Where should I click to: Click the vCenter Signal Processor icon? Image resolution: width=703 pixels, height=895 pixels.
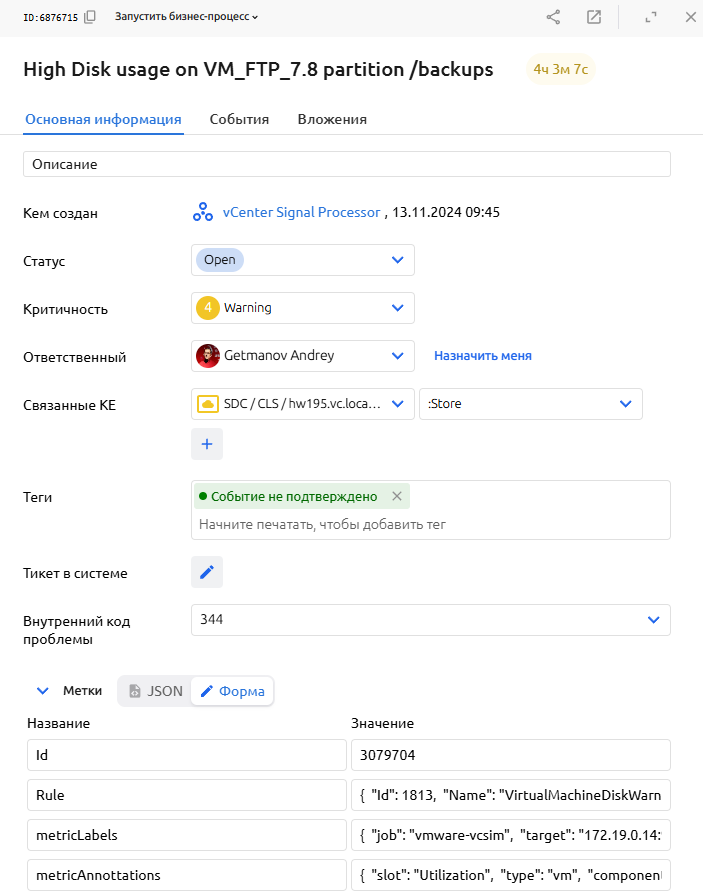coord(202,212)
